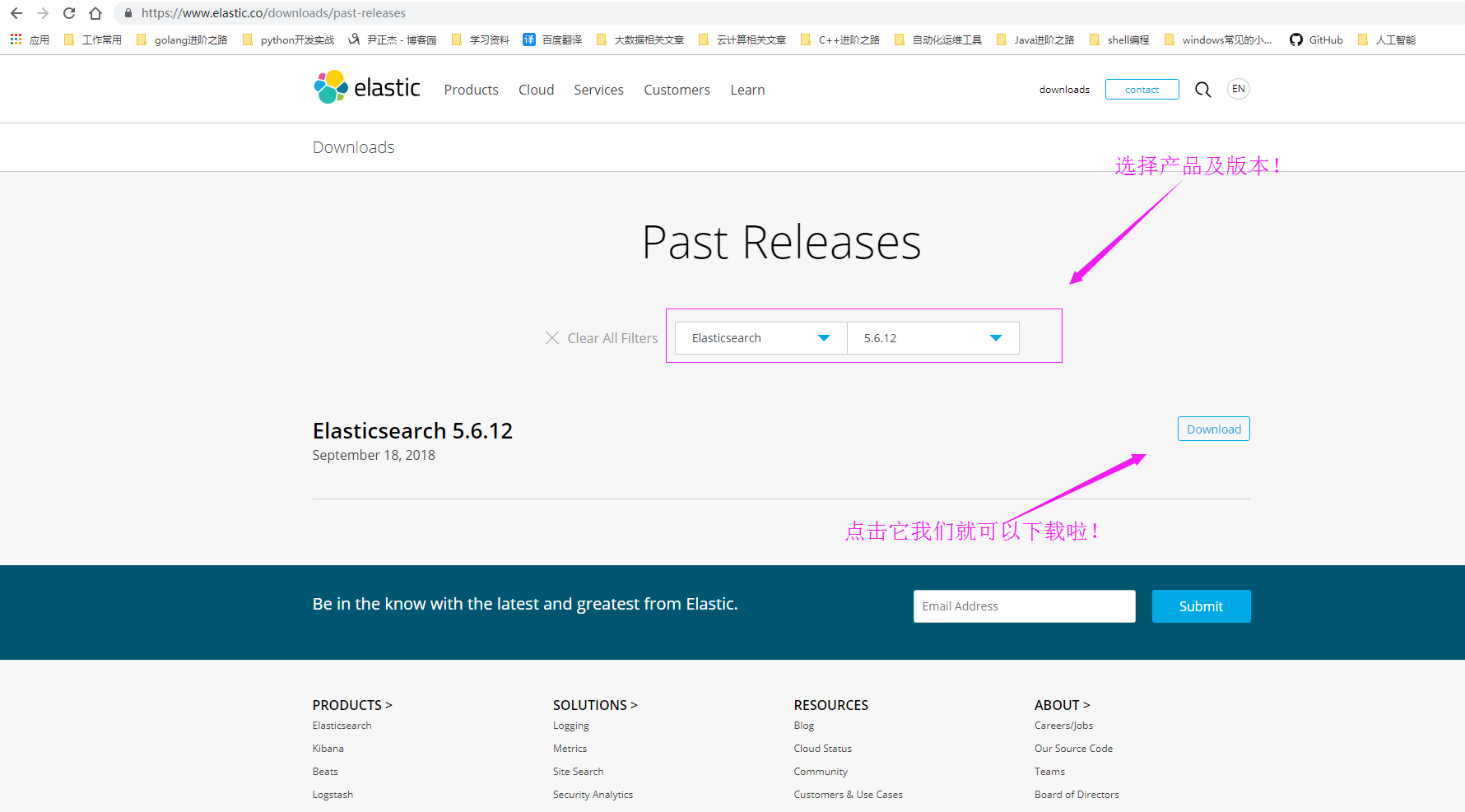Open the GitHub bookmark

point(1316,39)
